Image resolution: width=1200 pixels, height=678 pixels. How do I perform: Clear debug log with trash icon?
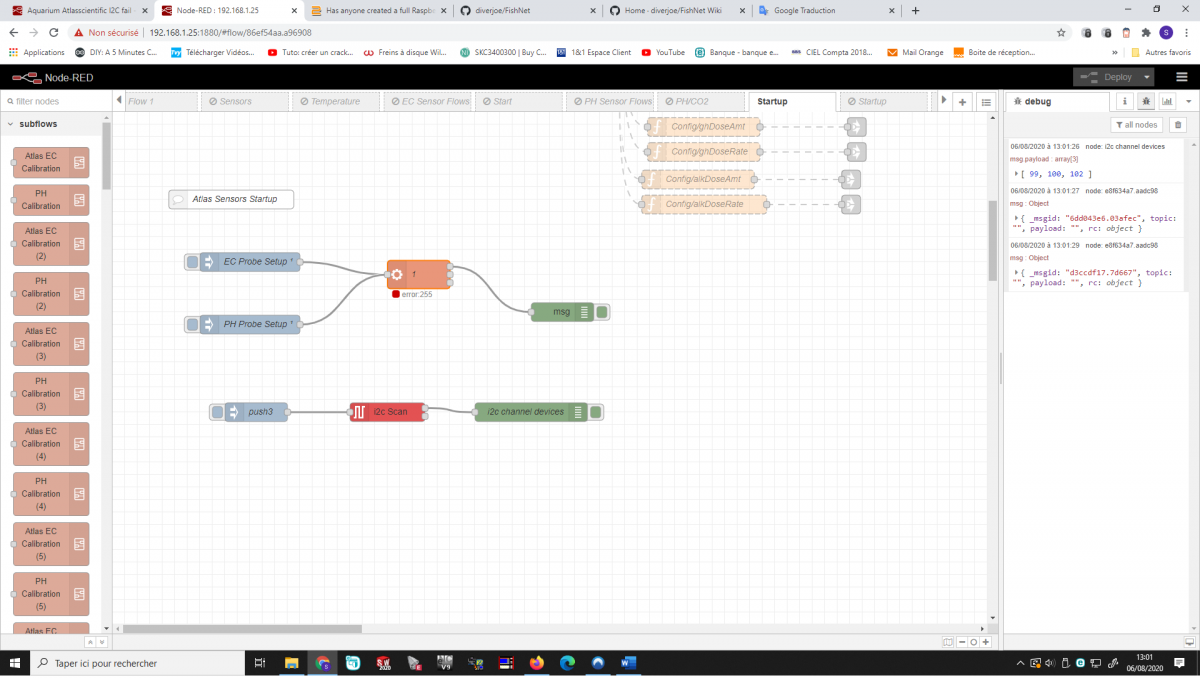point(1177,125)
